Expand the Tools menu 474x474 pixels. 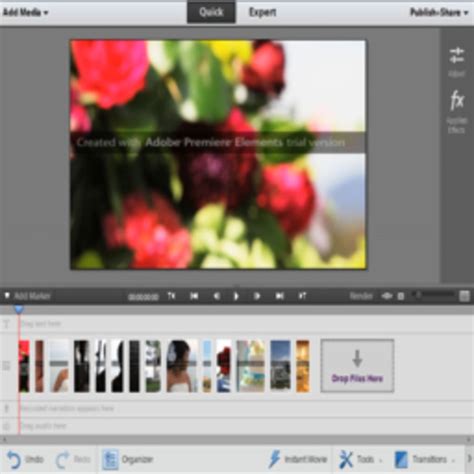[x=360, y=459]
